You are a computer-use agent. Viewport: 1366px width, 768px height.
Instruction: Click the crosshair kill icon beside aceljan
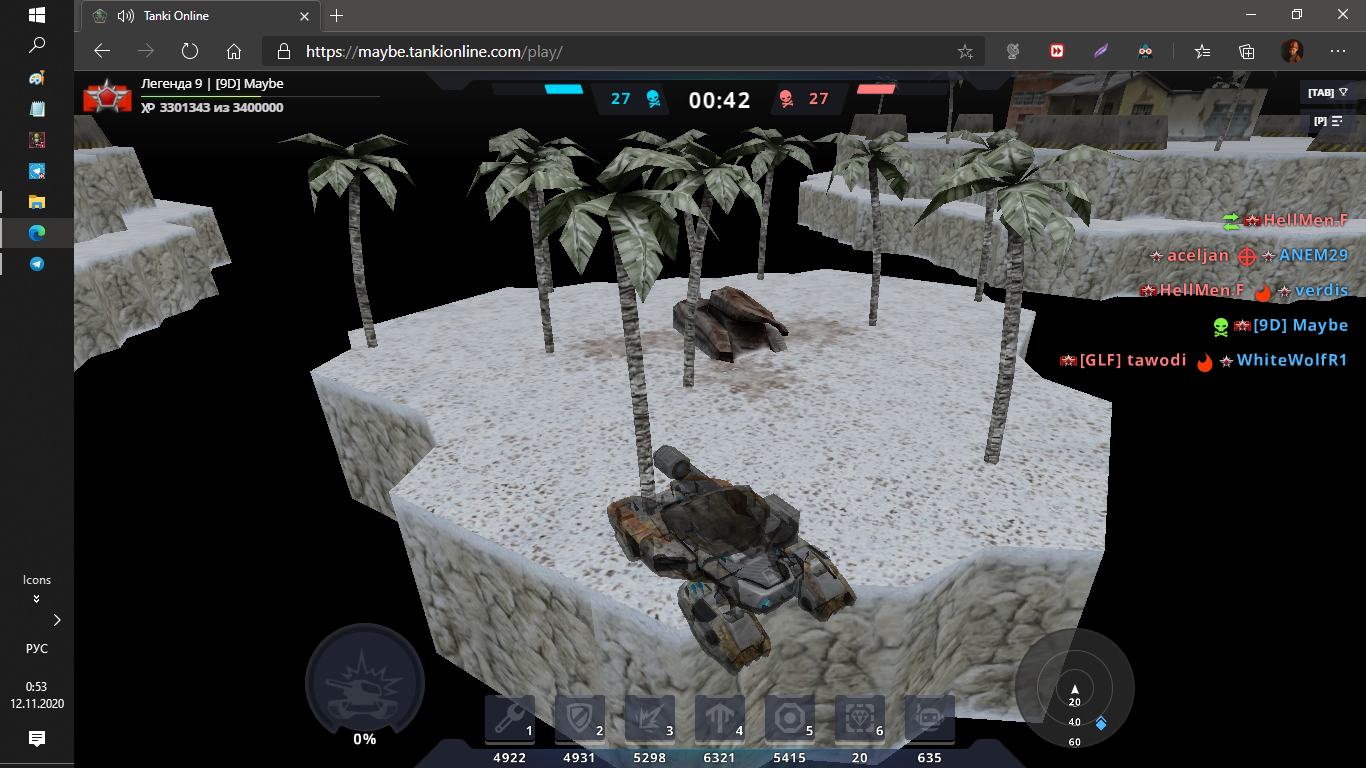click(1246, 256)
